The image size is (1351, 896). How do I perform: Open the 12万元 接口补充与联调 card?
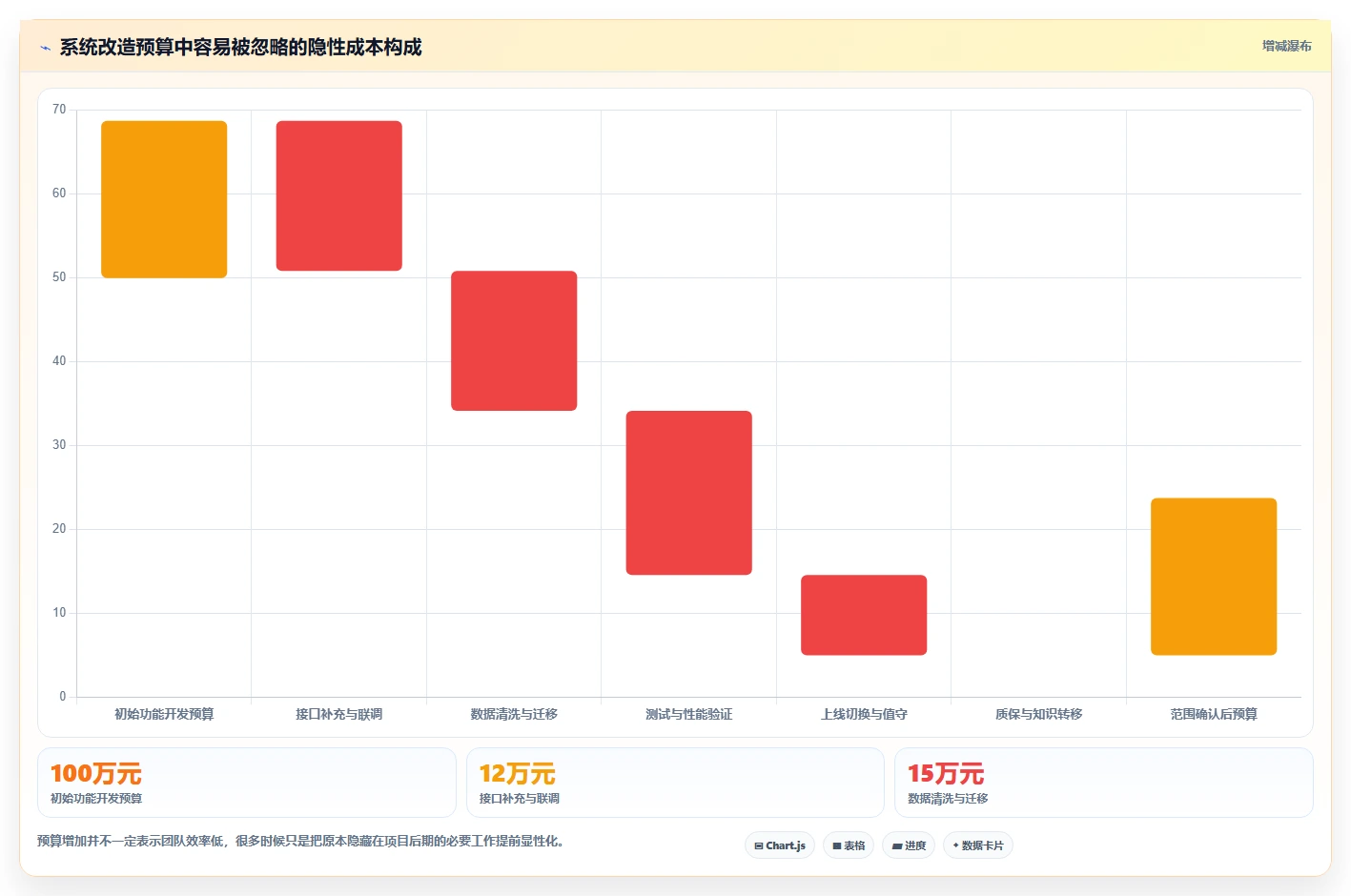click(x=675, y=783)
